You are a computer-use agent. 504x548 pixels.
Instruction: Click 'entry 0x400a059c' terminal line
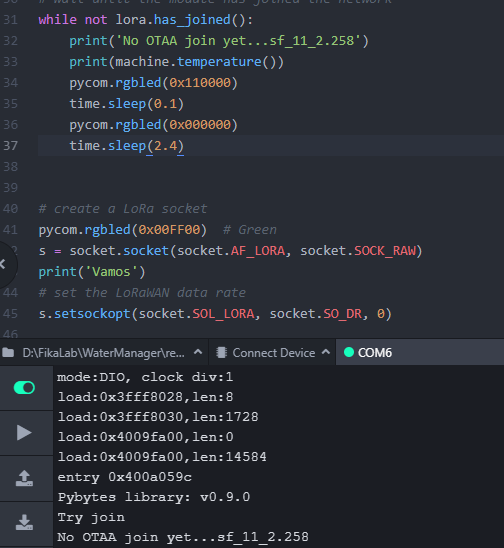click(124, 477)
